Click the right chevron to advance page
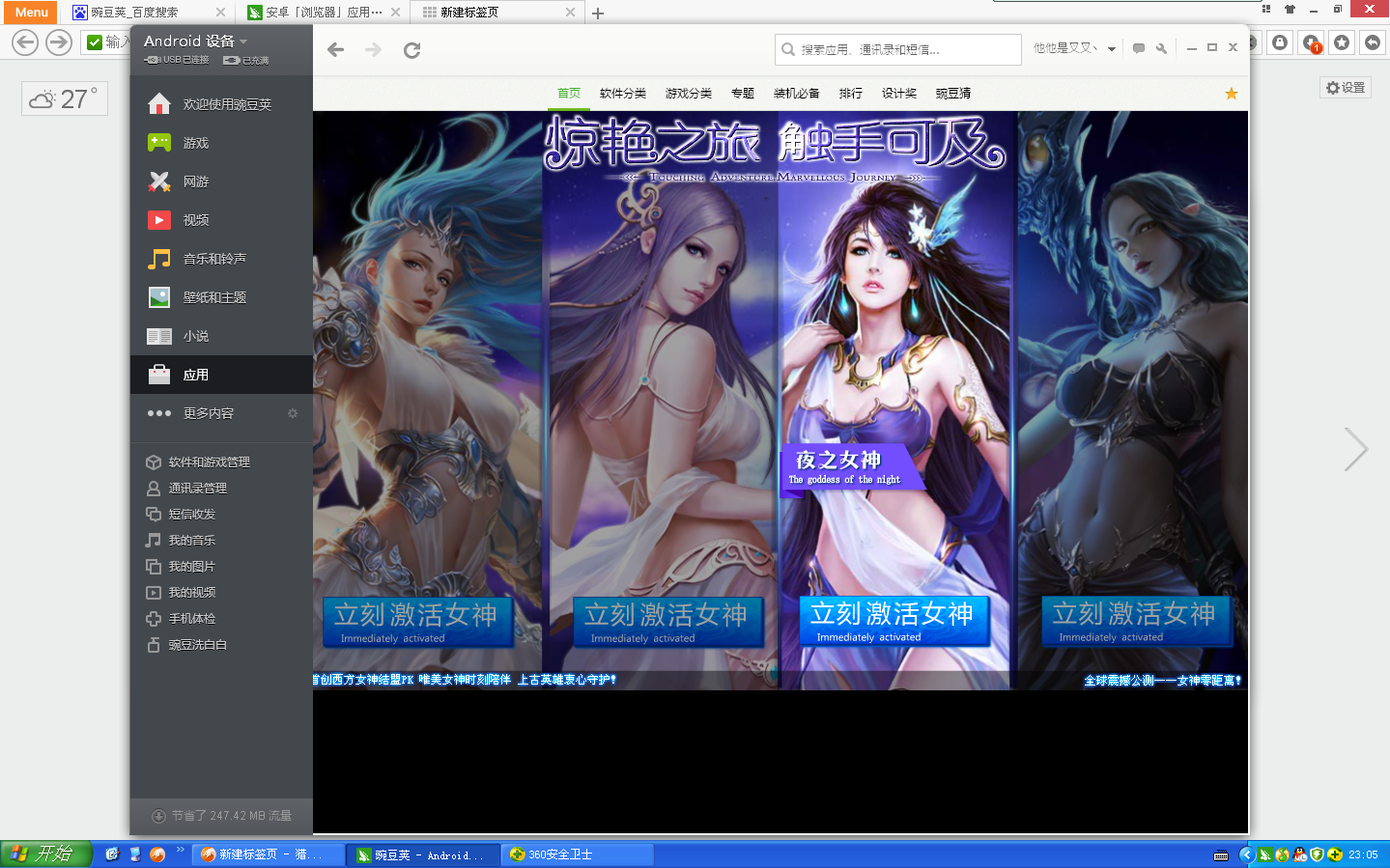1390x868 pixels. (x=1356, y=449)
